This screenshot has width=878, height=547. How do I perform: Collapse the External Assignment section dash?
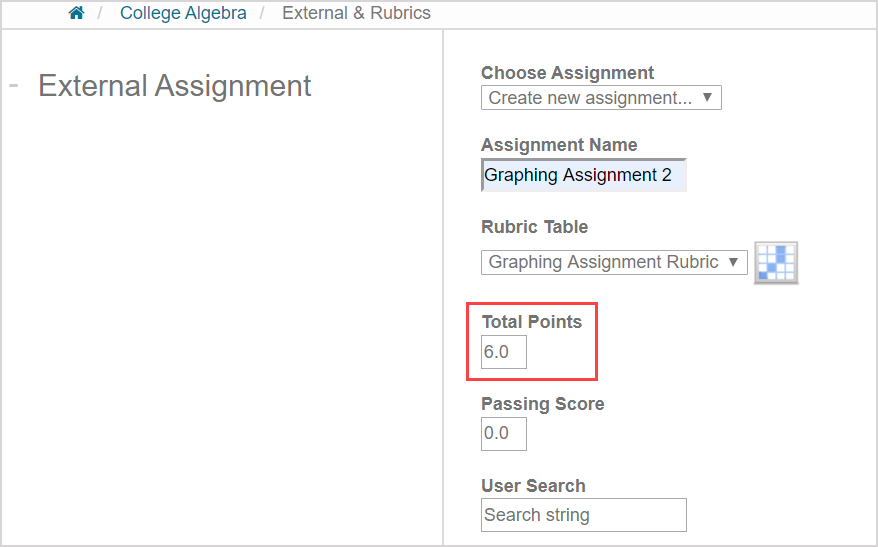(14, 85)
